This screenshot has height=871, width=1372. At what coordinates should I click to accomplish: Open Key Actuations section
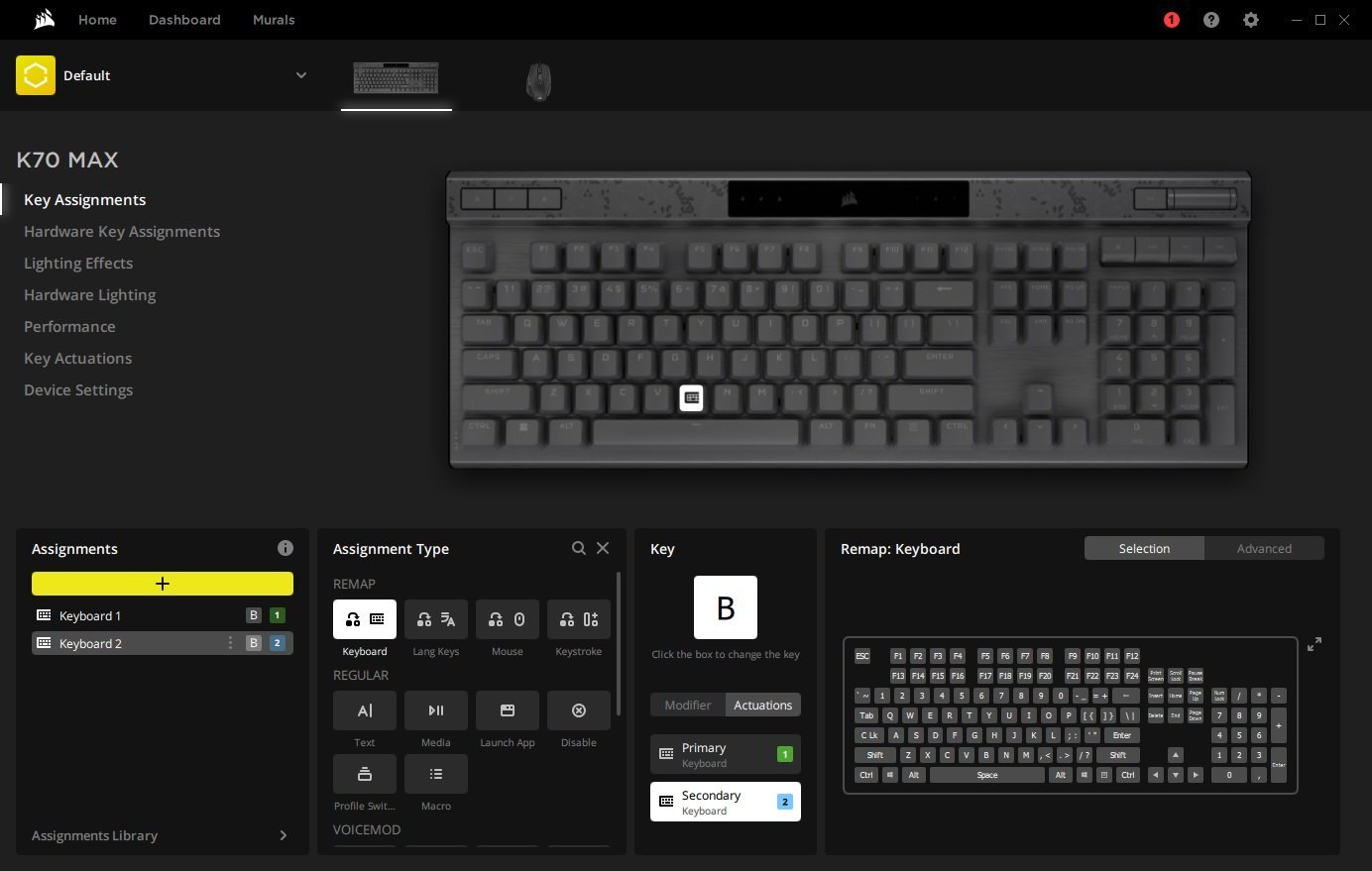[x=77, y=359]
